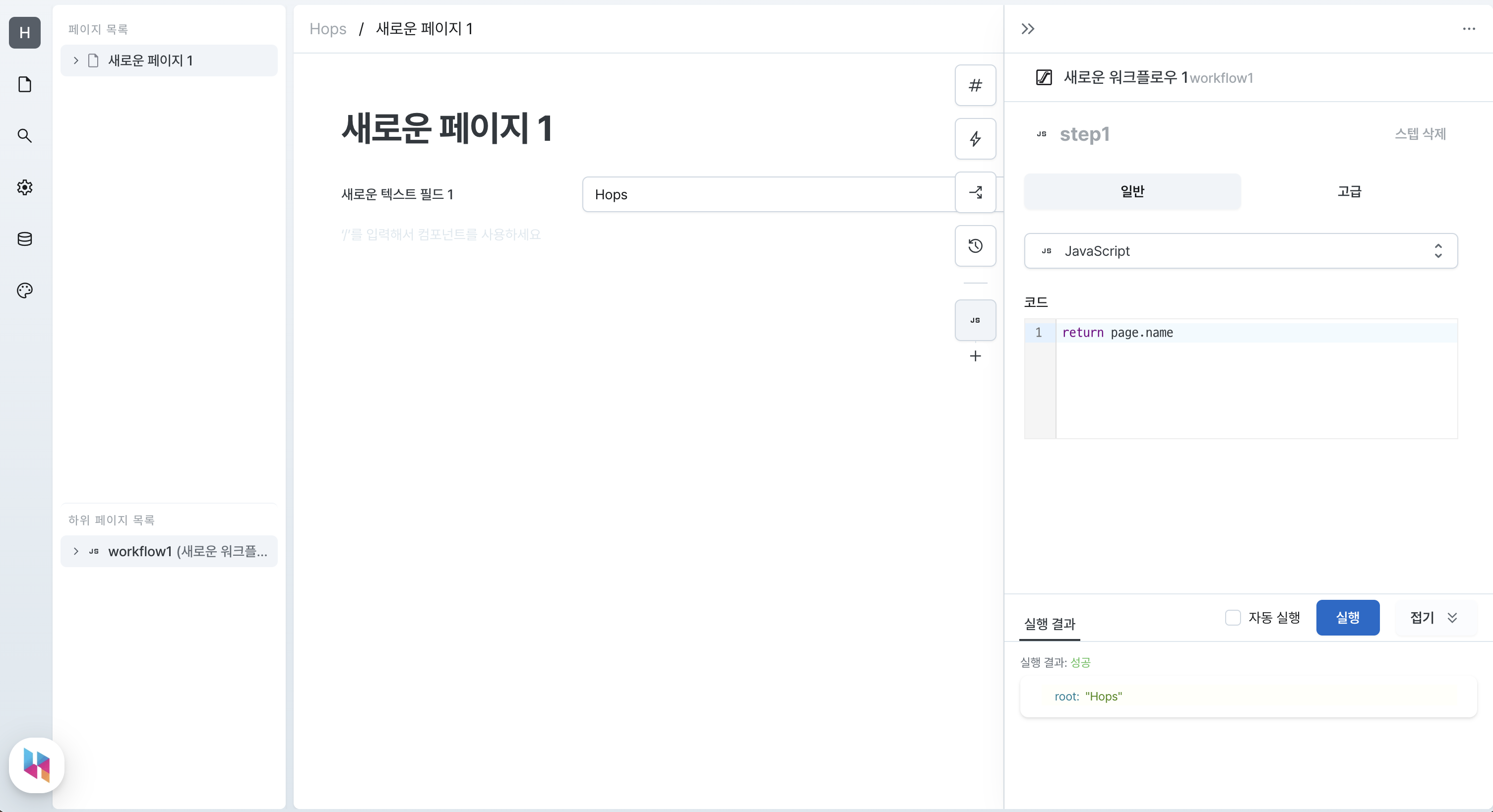
Task: Open the database icon in sidebar
Action: coord(25,238)
